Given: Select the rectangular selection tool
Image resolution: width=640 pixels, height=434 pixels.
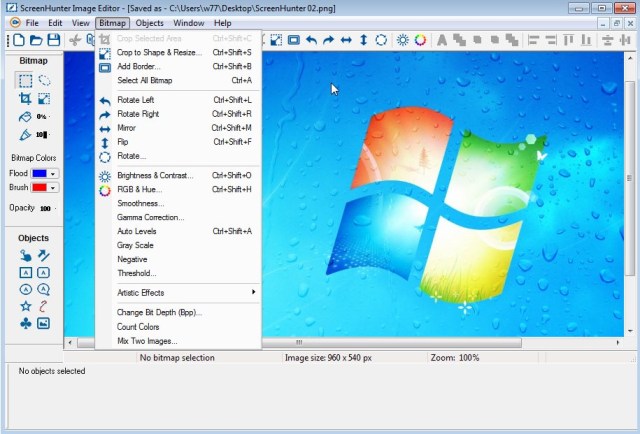Looking at the screenshot, I should 26,80.
